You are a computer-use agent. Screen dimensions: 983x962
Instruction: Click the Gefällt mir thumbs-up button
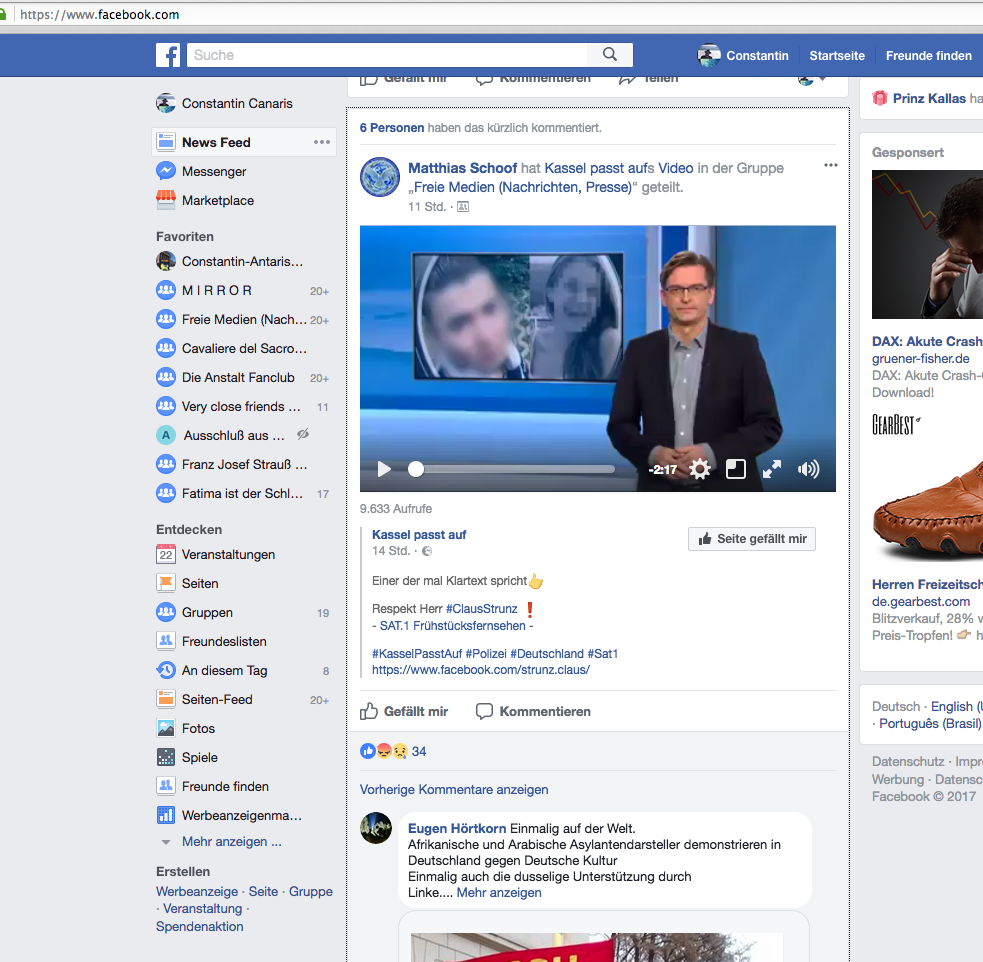[x=404, y=711]
